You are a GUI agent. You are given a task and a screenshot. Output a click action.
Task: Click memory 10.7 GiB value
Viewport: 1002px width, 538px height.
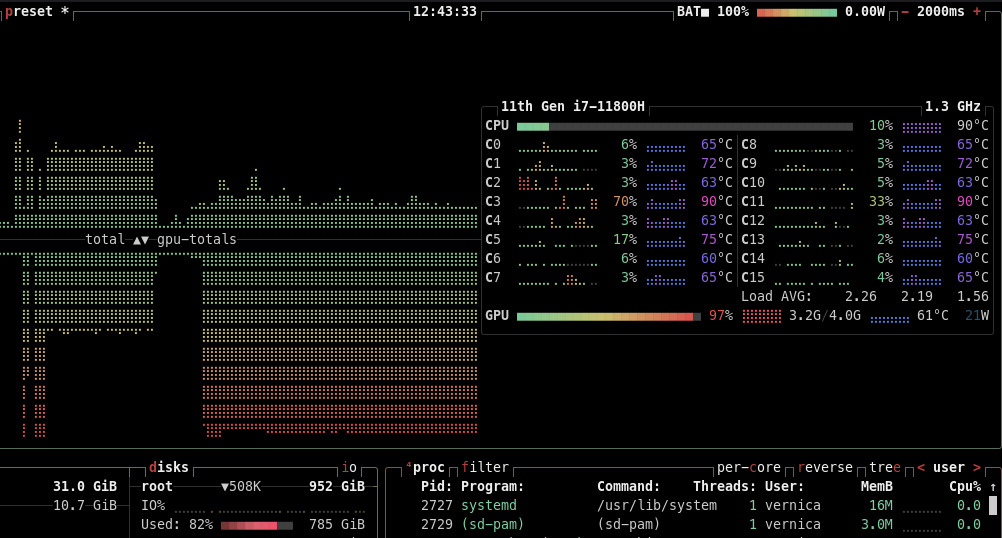(x=85, y=505)
